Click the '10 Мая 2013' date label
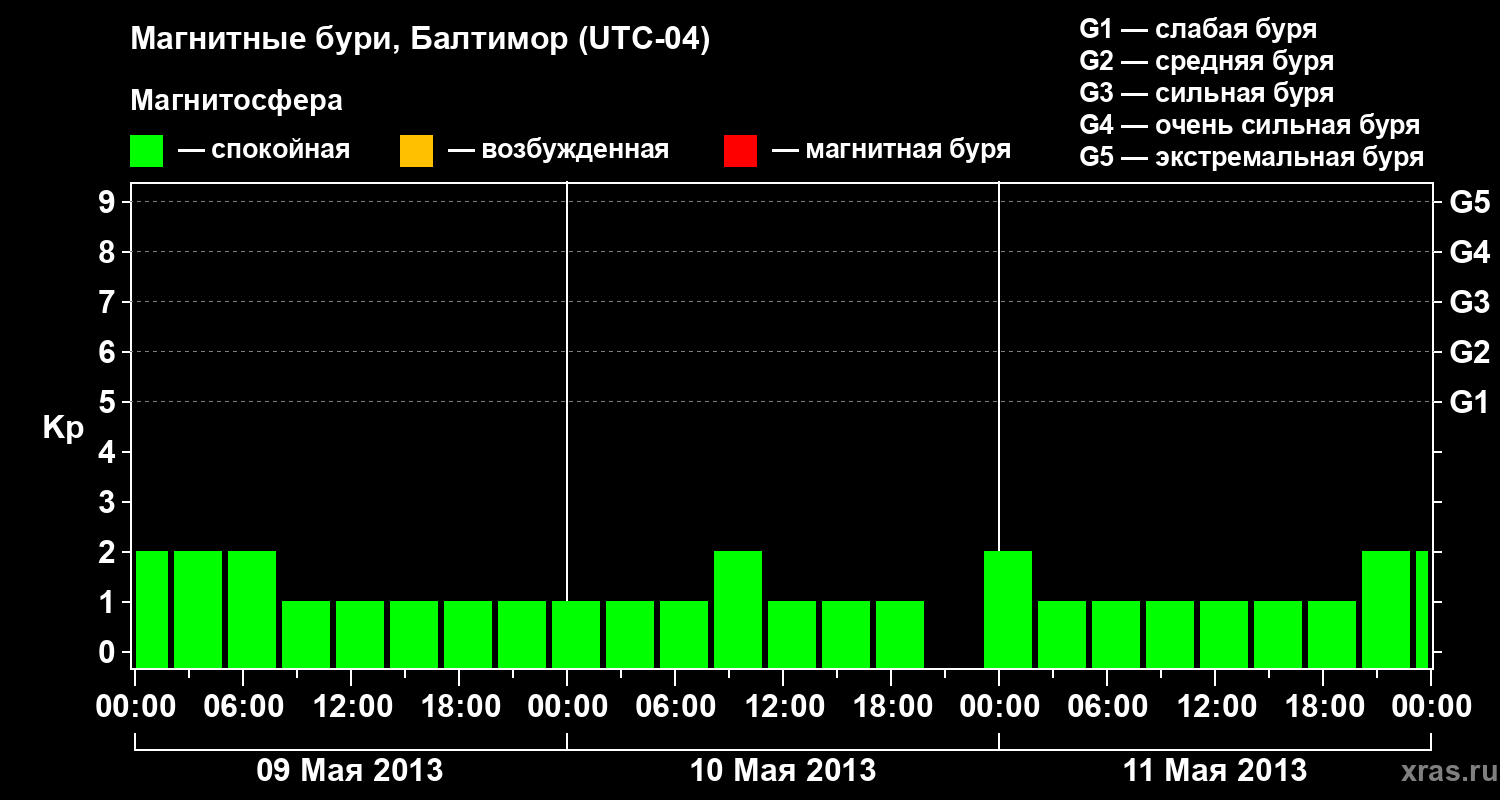This screenshot has width=1500, height=800. pyautogui.click(x=783, y=770)
